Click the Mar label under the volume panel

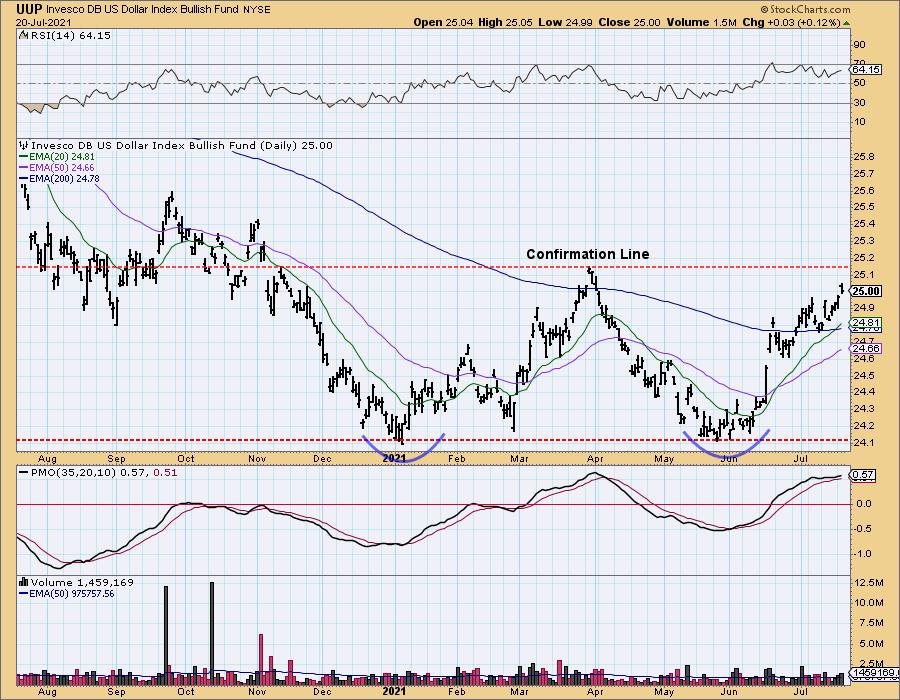point(519,691)
